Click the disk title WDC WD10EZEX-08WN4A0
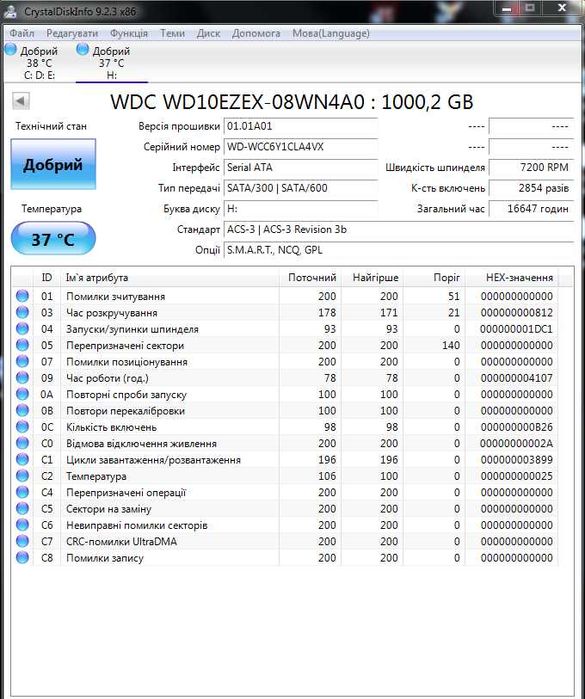The image size is (585, 699). click(x=237, y=102)
